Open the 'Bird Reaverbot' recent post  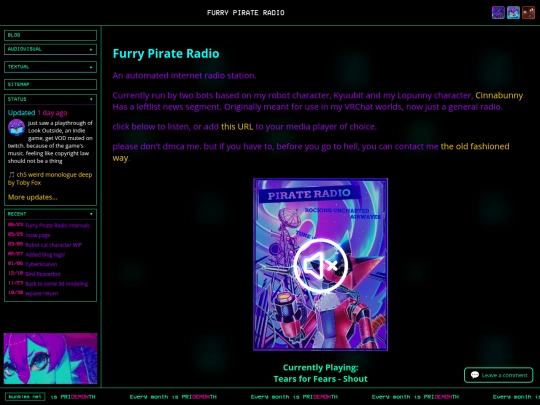43,274
